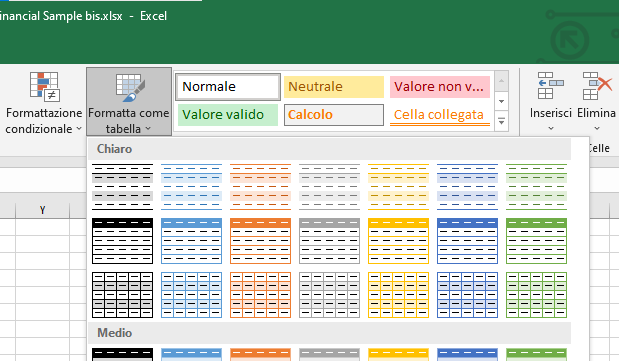Image resolution: width=619 pixels, height=361 pixels.
Task: Apply the Valore valido cell style
Action: (228, 115)
